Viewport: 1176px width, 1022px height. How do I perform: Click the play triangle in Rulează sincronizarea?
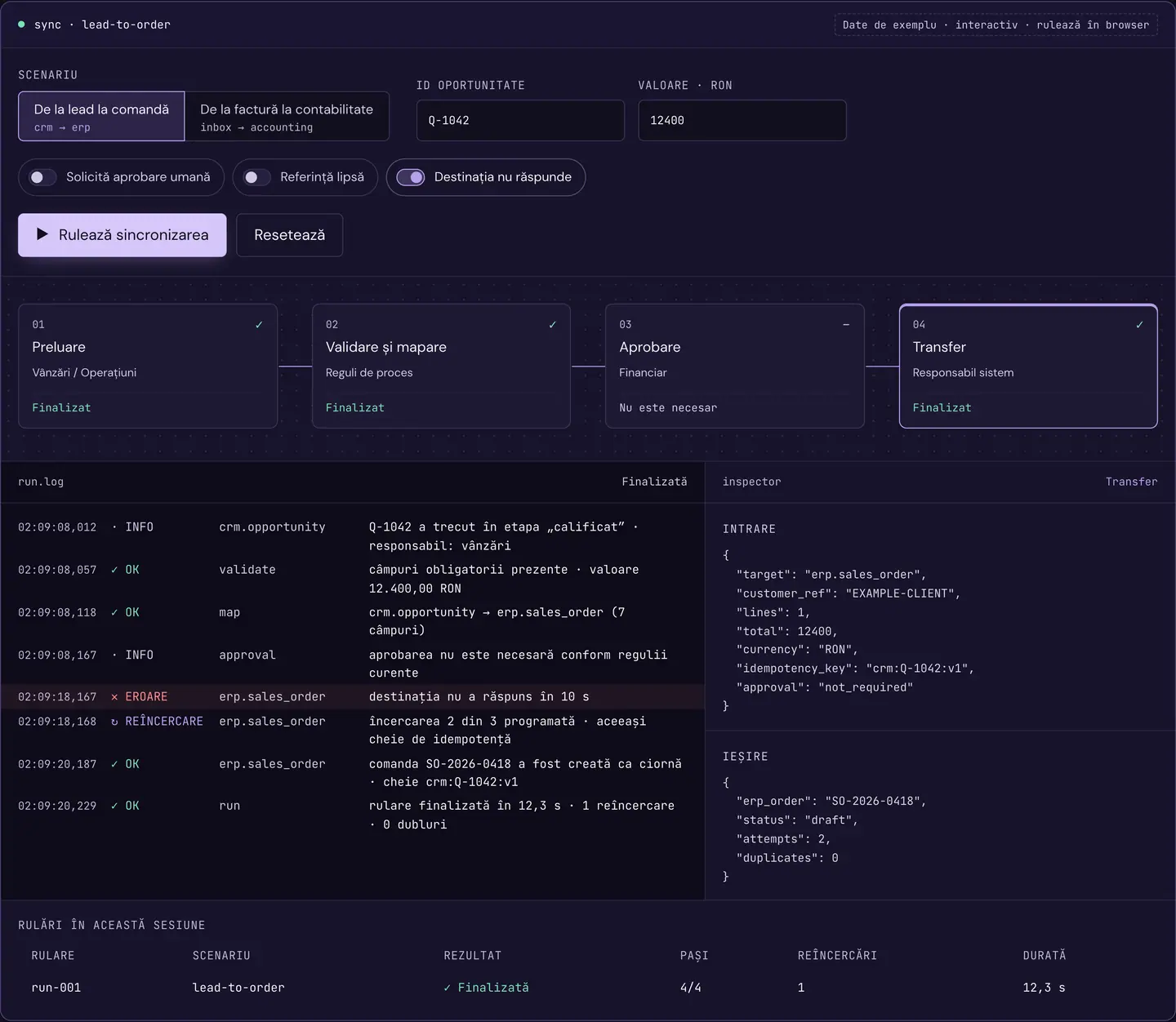click(42, 234)
